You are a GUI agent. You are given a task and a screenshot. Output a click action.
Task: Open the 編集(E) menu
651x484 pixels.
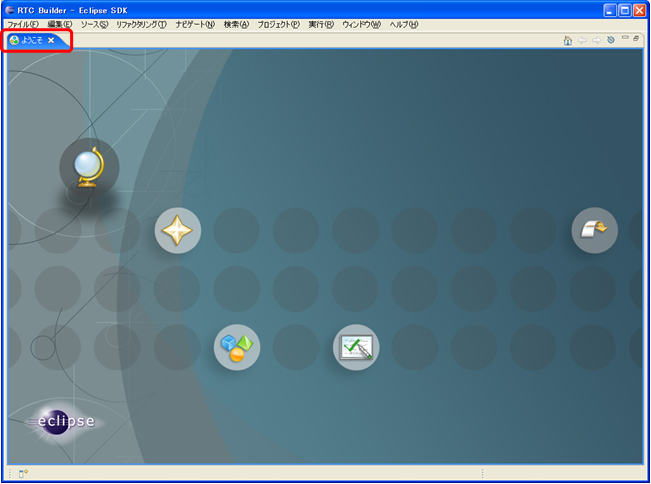60,24
